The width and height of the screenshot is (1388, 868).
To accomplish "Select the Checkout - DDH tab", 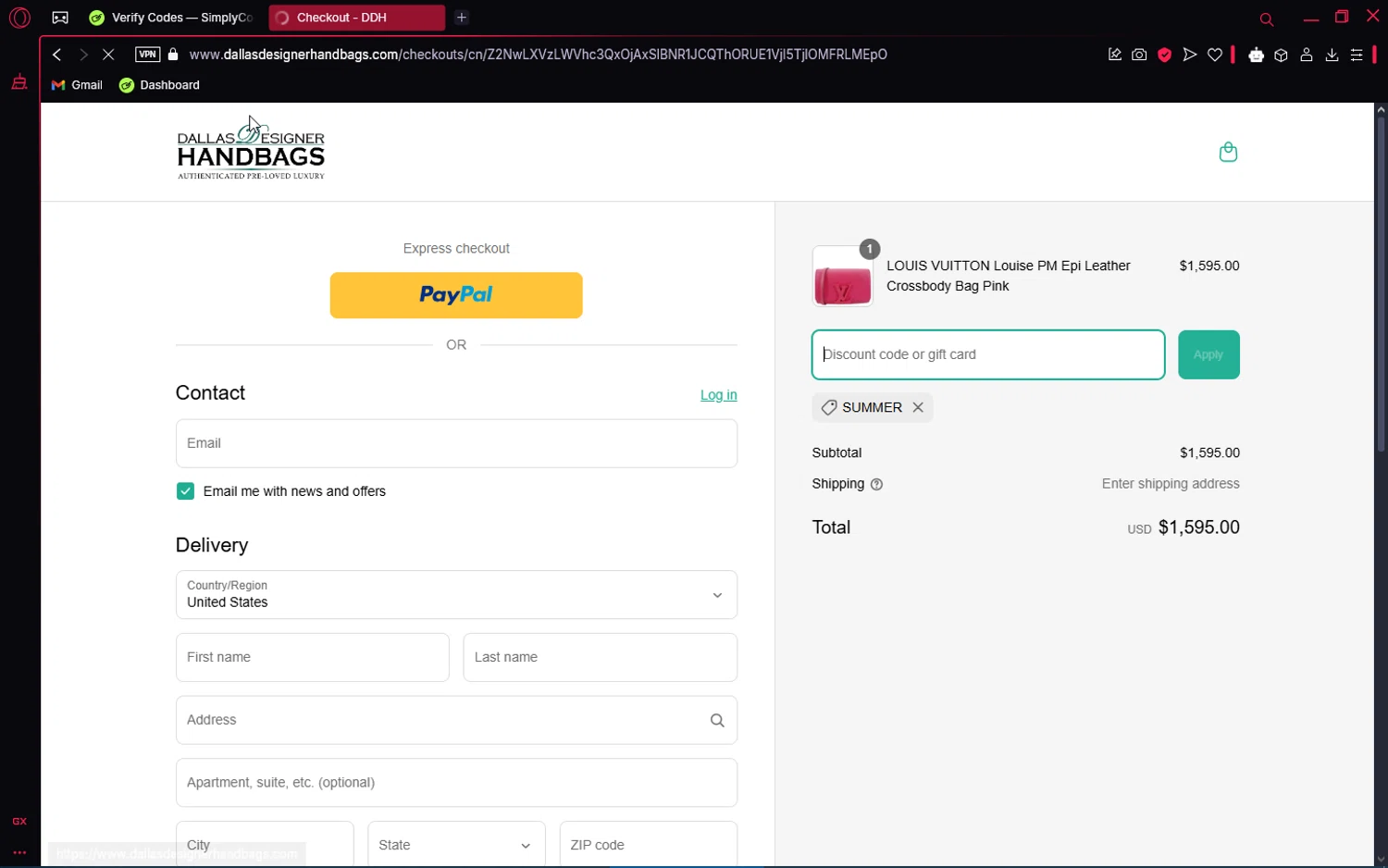I will click(356, 18).
